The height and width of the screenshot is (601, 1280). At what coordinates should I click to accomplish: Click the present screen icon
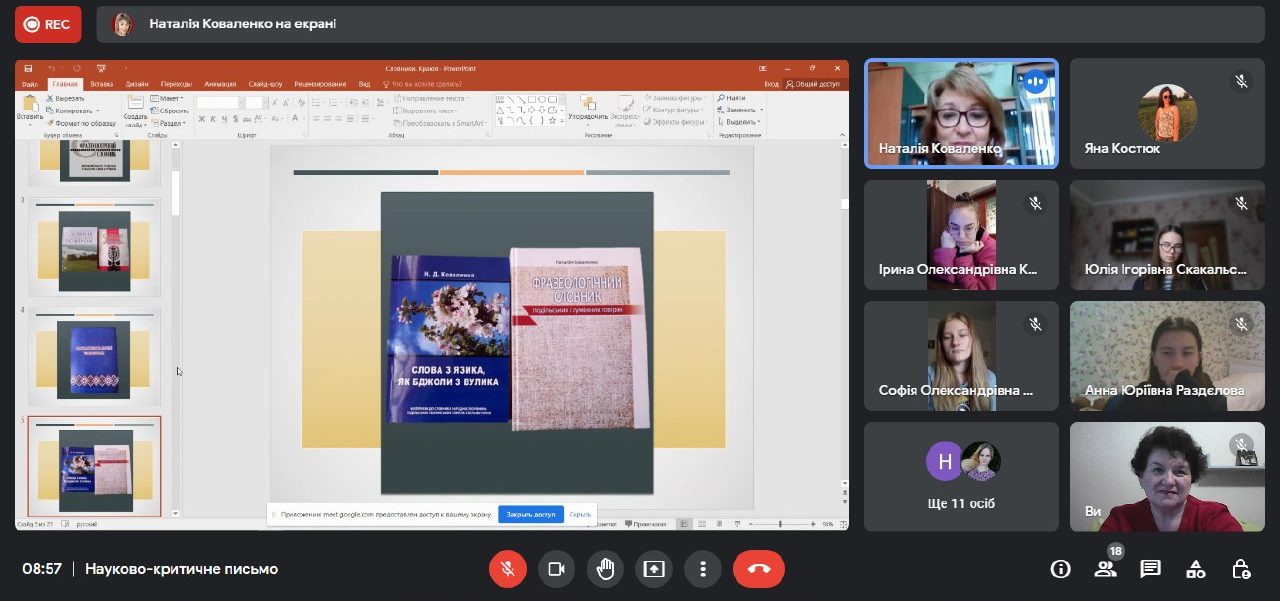(654, 569)
